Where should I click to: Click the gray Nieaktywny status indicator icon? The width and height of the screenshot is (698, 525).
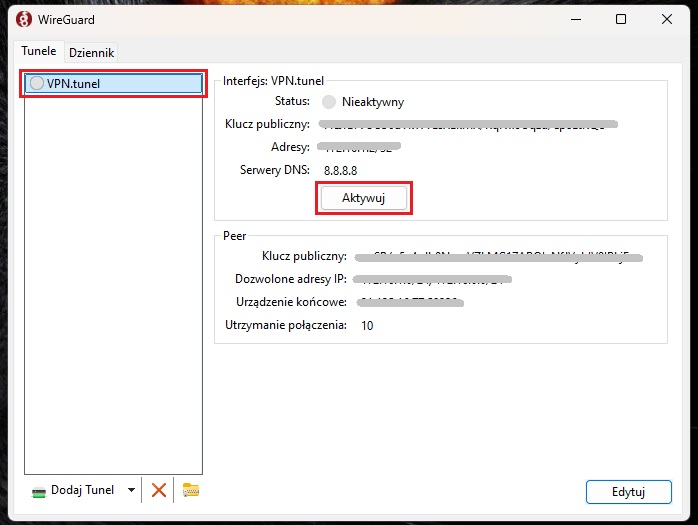[329, 101]
